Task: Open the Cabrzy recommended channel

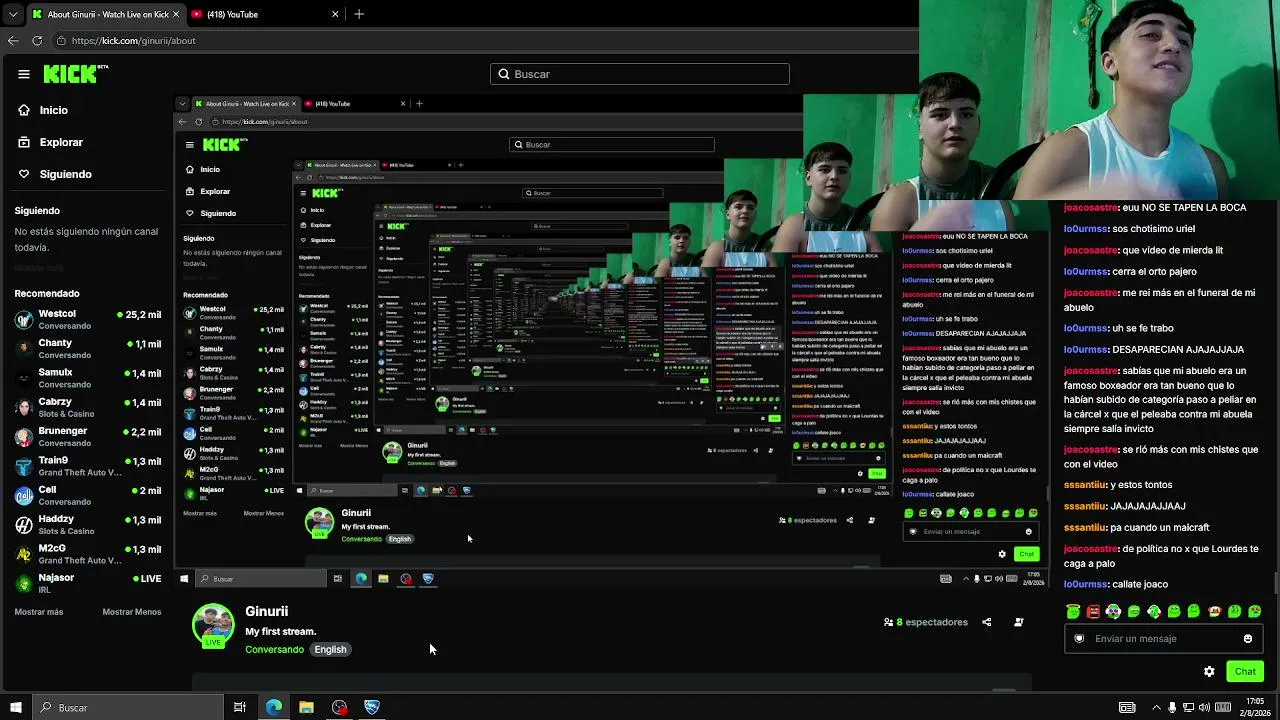Action: click(88, 408)
